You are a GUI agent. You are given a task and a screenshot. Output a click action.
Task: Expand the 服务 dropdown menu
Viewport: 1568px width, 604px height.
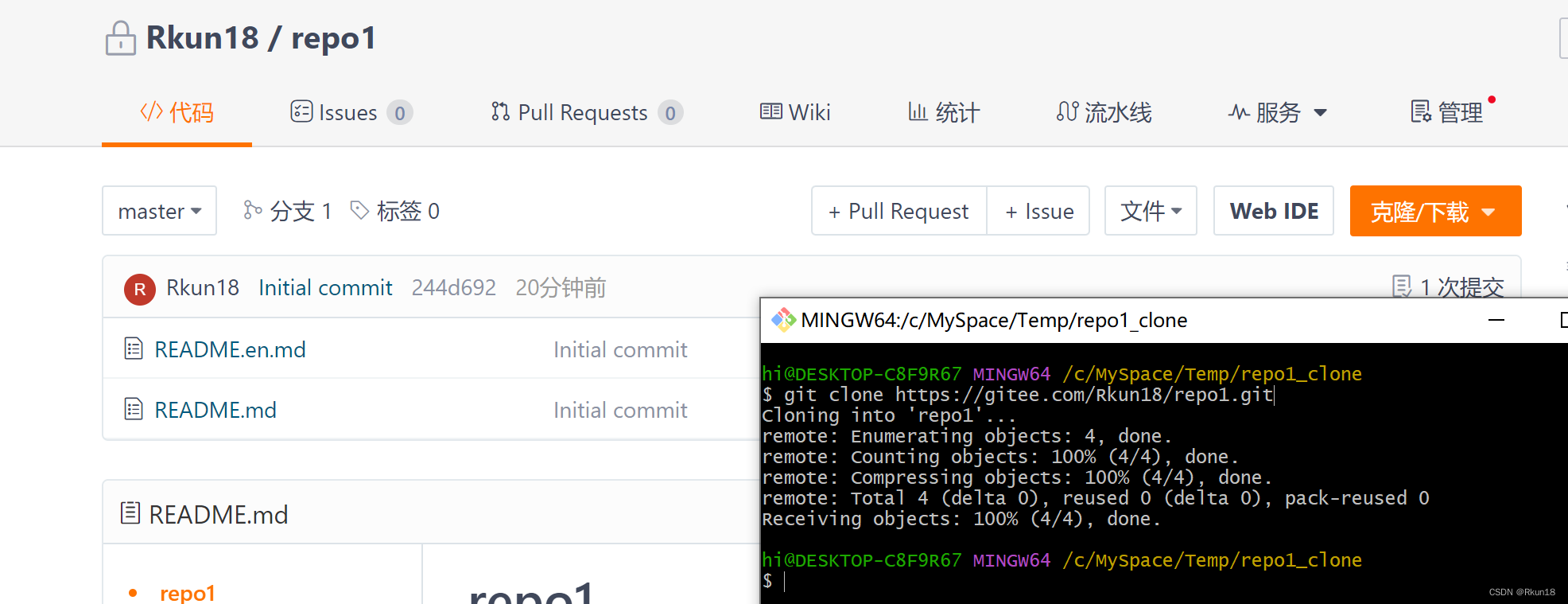[x=1278, y=112]
